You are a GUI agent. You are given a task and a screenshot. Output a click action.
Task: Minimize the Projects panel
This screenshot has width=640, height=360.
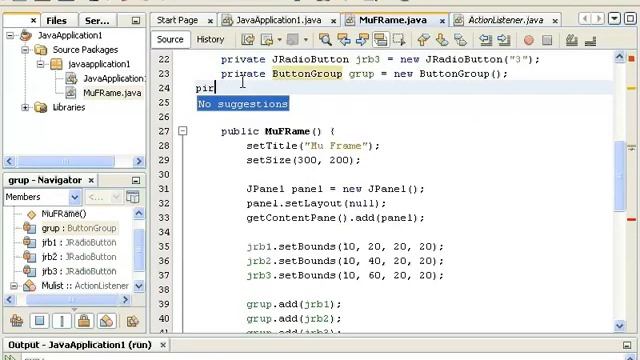tap(136, 20)
